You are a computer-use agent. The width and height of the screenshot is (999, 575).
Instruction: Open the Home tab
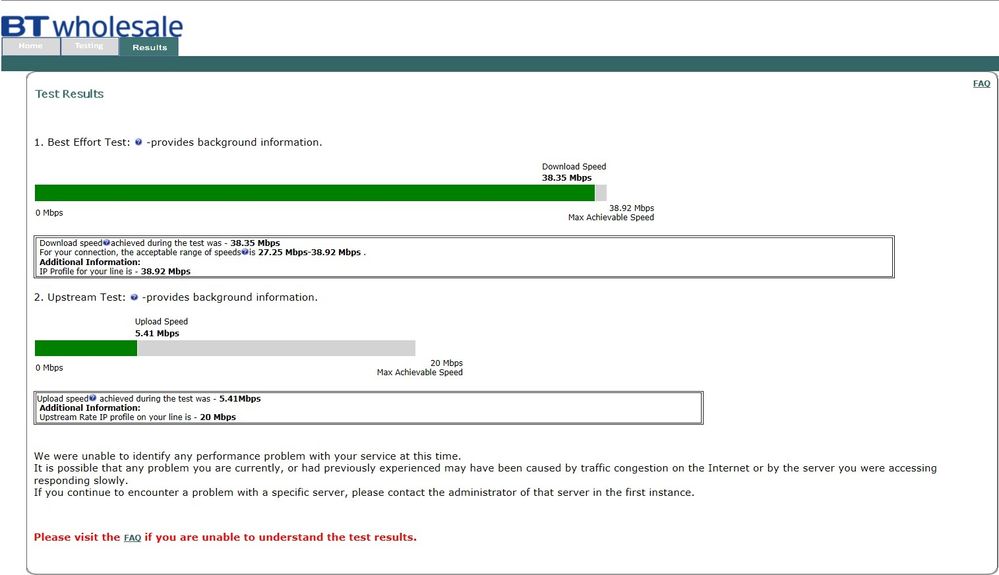(x=31, y=46)
